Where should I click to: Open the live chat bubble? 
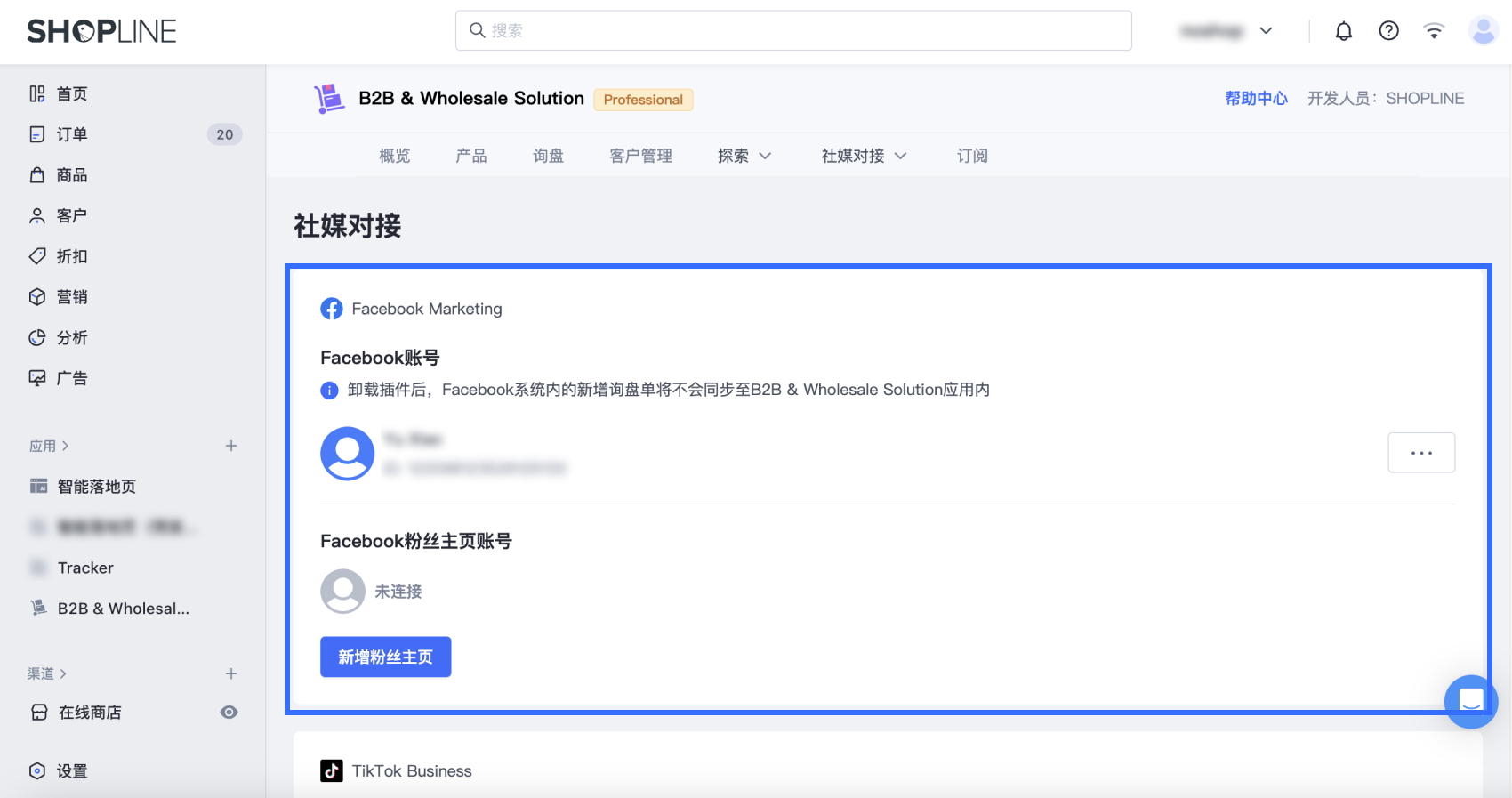tap(1471, 702)
